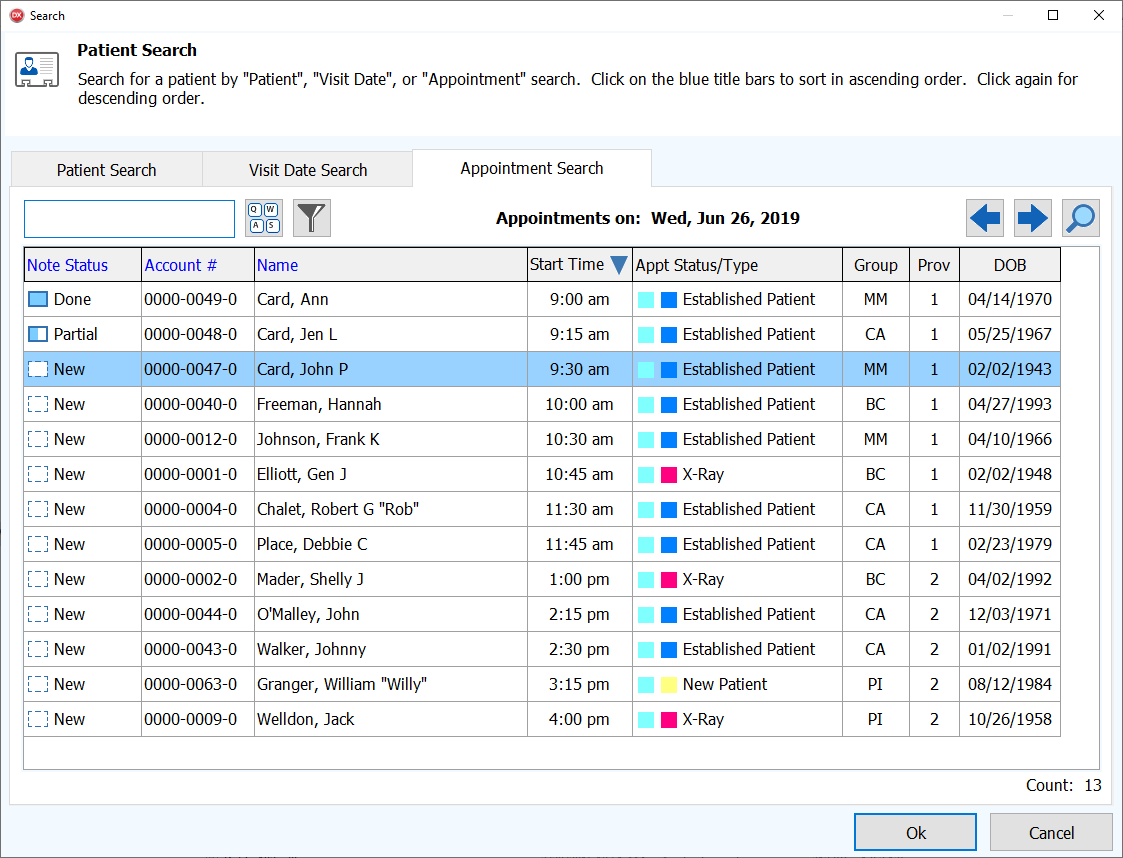Click the Prov column header

tap(935, 265)
